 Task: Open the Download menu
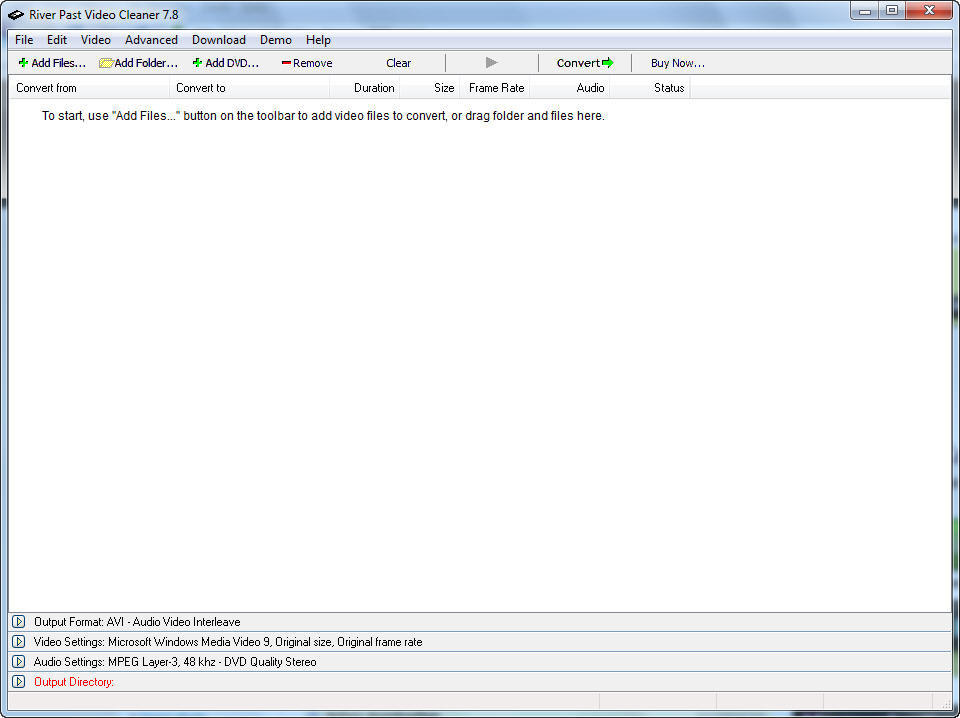pos(219,40)
